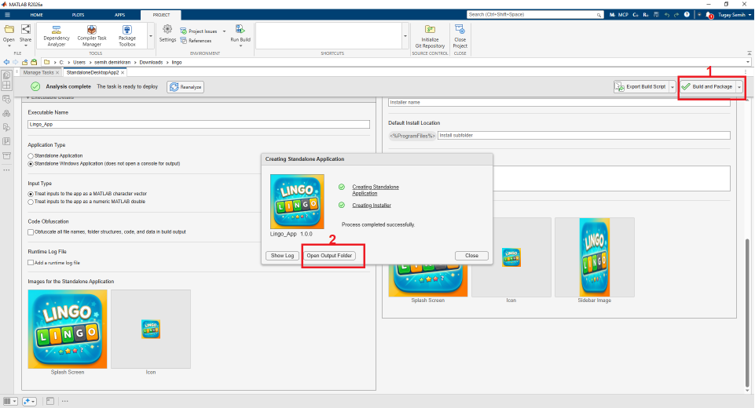Open the Creating Standalone Application link
This screenshot has width=755, height=408.
pos(376,190)
